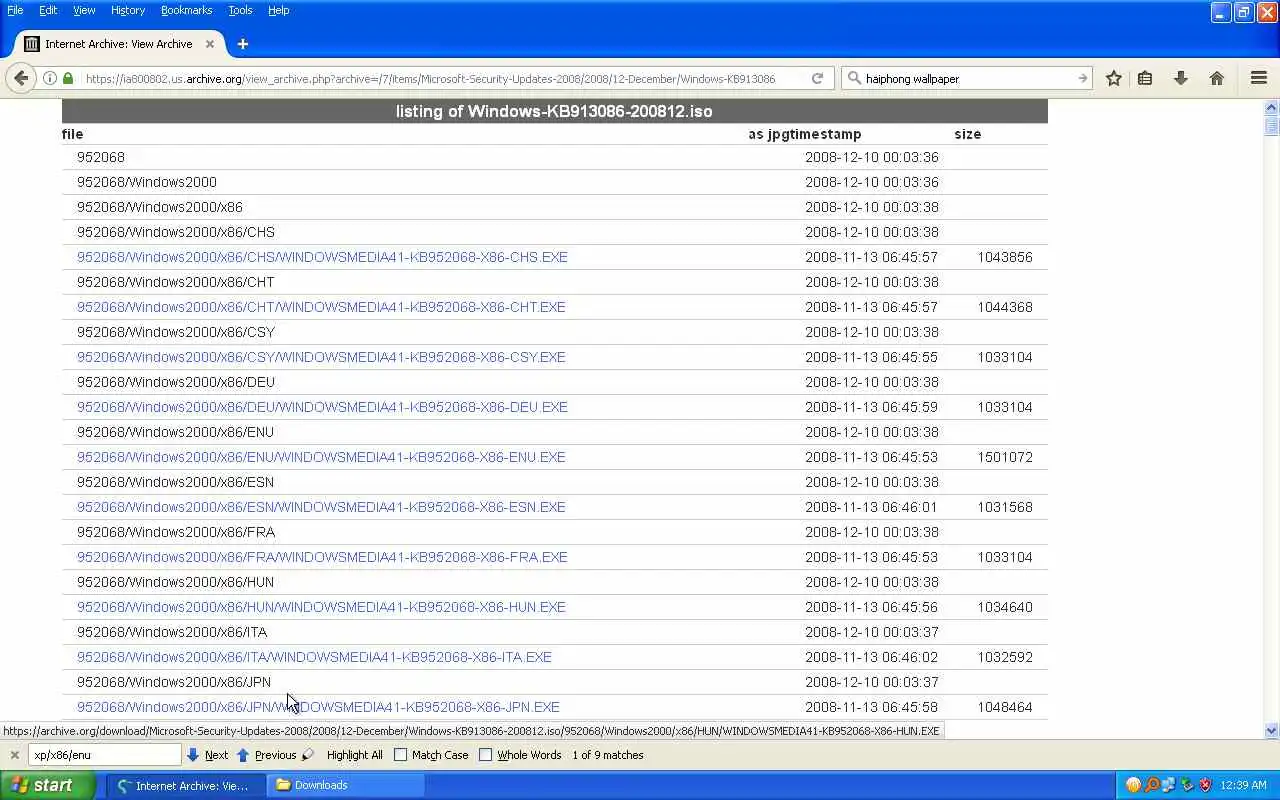Download the X86-CSY.EXE file link
The height and width of the screenshot is (800, 1280).
tap(321, 357)
